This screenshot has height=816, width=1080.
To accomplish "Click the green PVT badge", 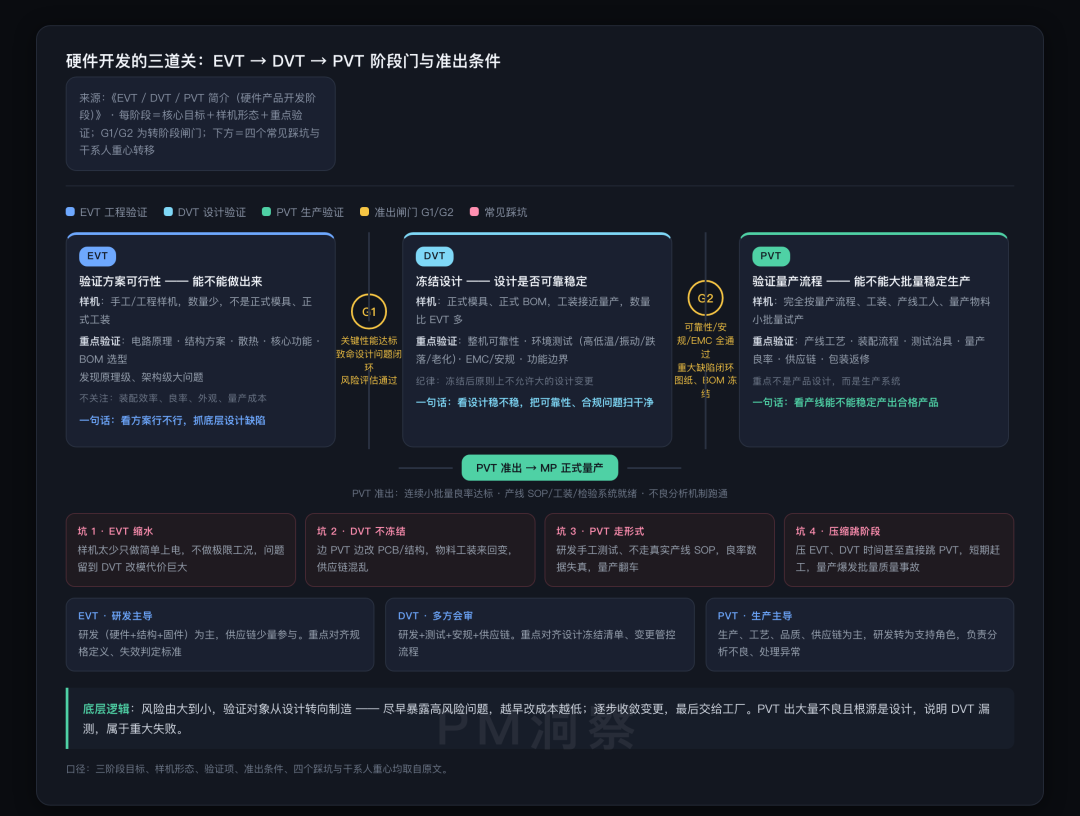I will tap(771, 256).
